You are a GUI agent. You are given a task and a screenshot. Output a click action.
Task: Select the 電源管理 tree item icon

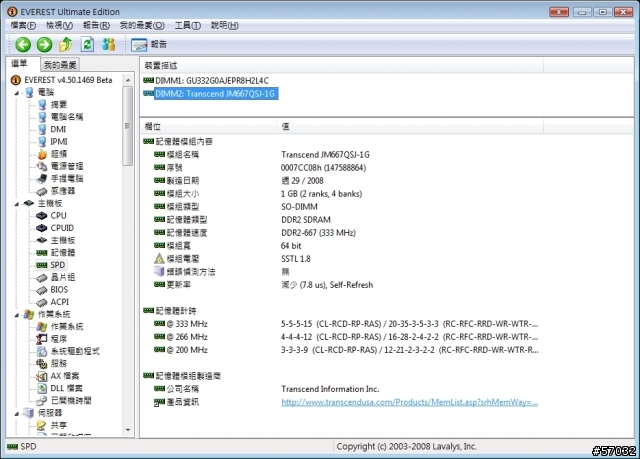[42, 166]
